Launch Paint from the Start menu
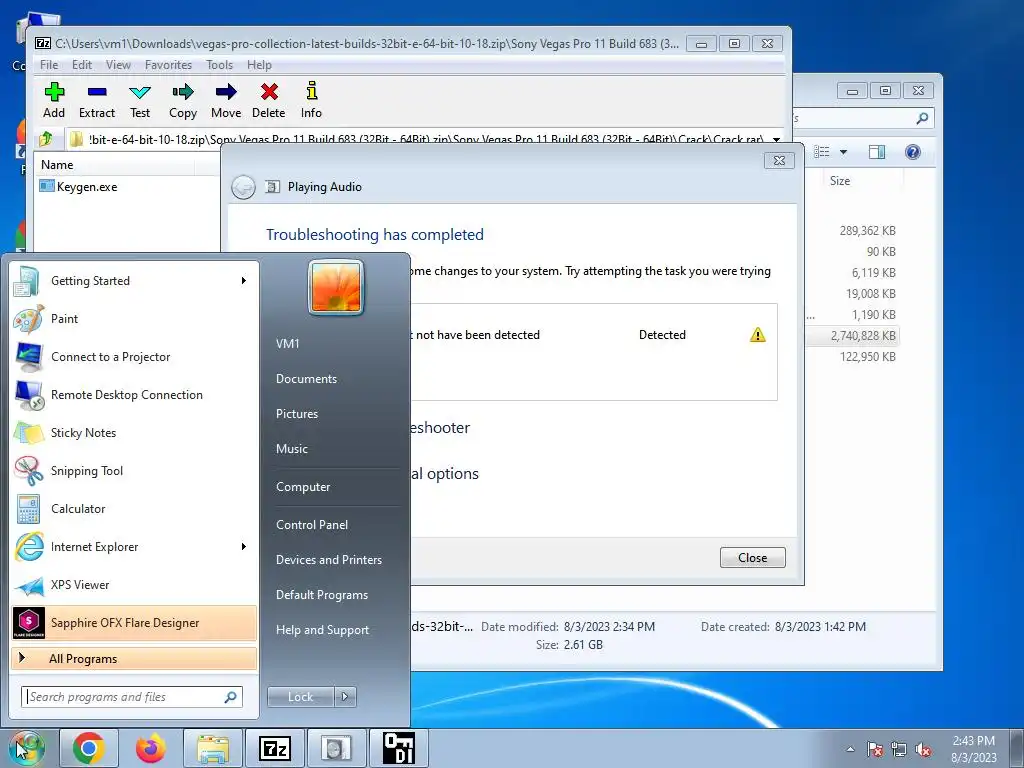This screenshot has width=1024, height=768. point(134,319)
